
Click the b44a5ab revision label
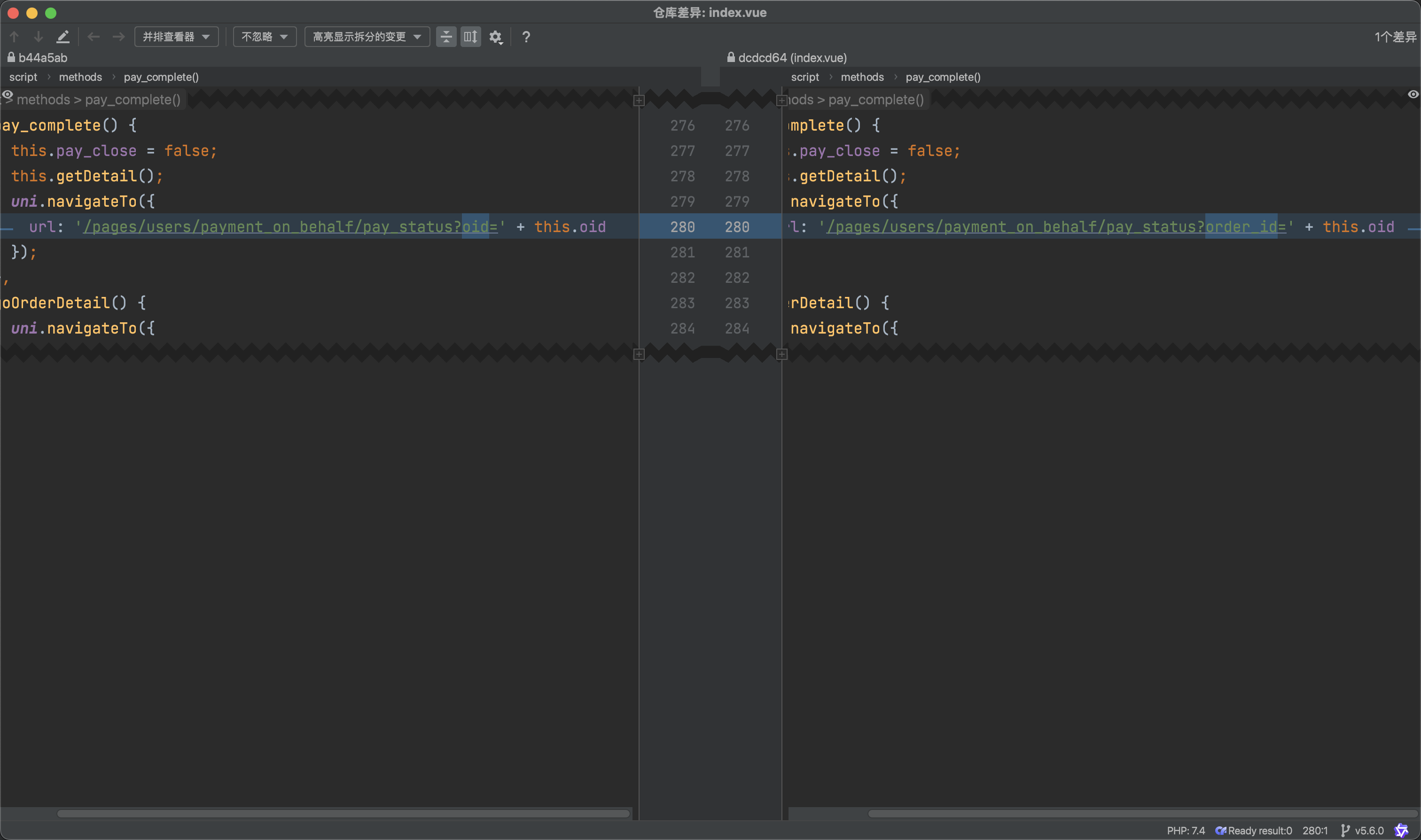tap(42, 58)
